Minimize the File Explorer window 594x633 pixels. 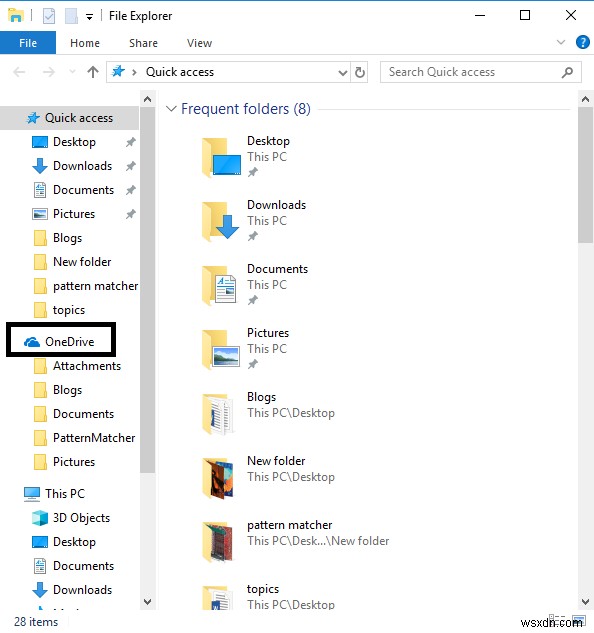point(480,15)
